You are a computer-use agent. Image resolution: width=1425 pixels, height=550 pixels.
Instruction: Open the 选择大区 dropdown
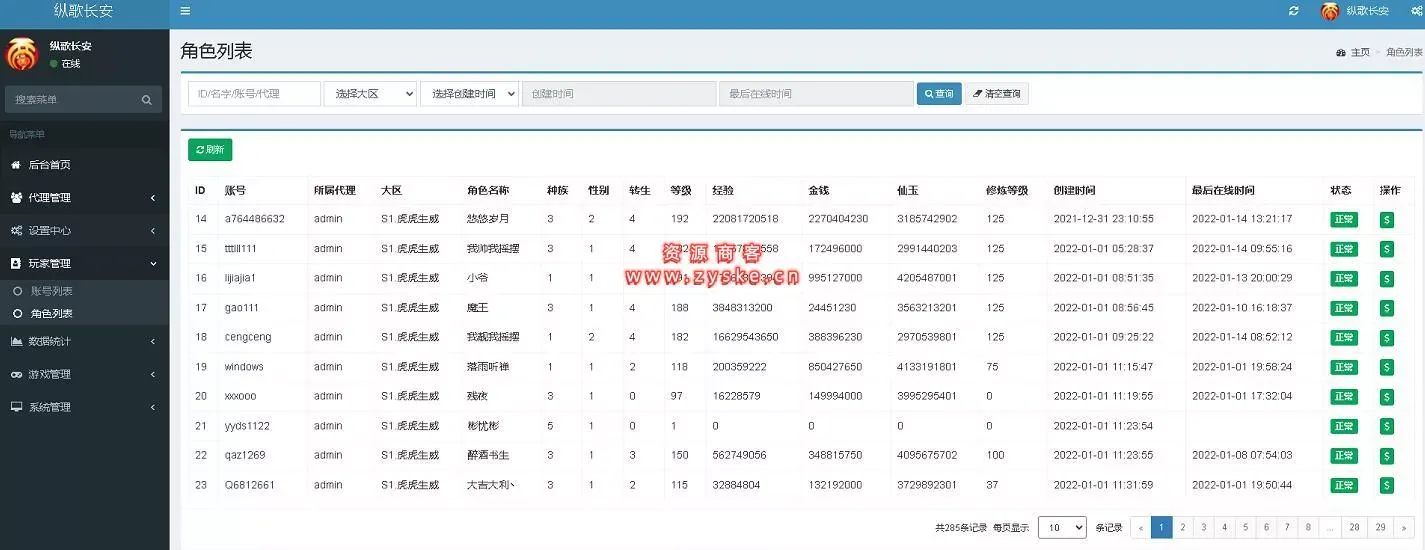point(370,93)
